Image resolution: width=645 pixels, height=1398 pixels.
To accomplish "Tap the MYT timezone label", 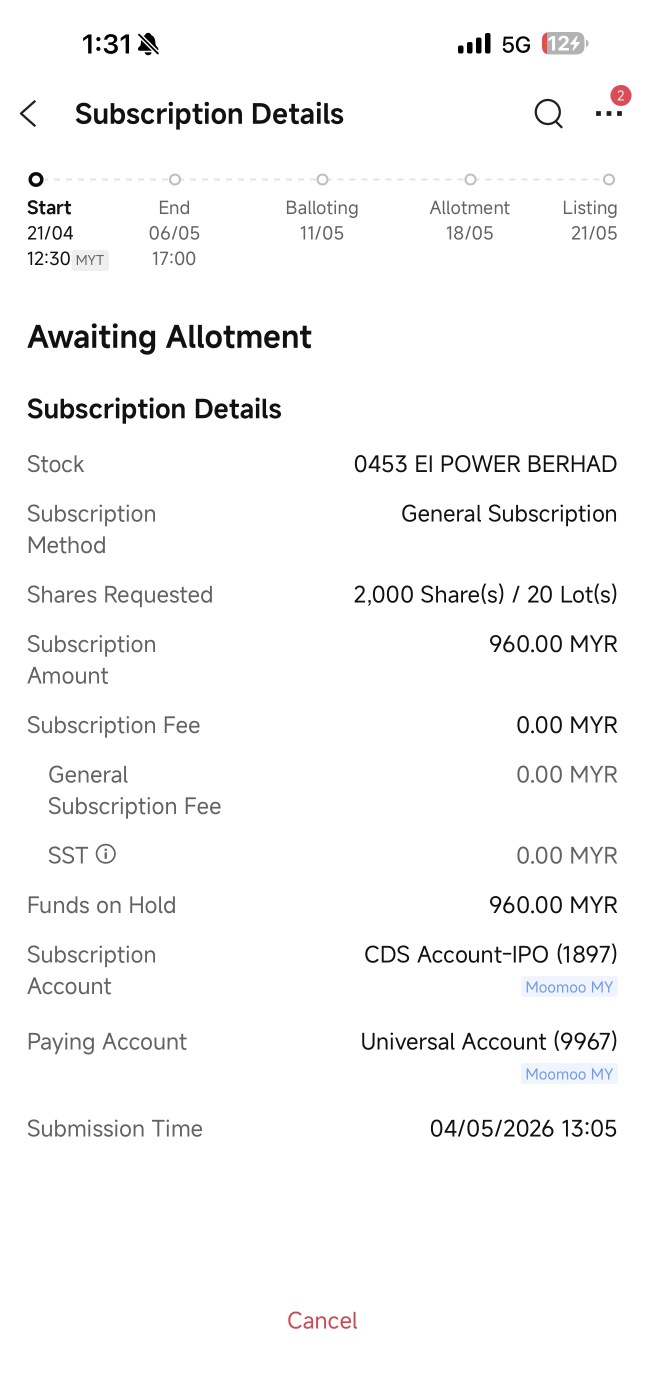I will point(90,260).
